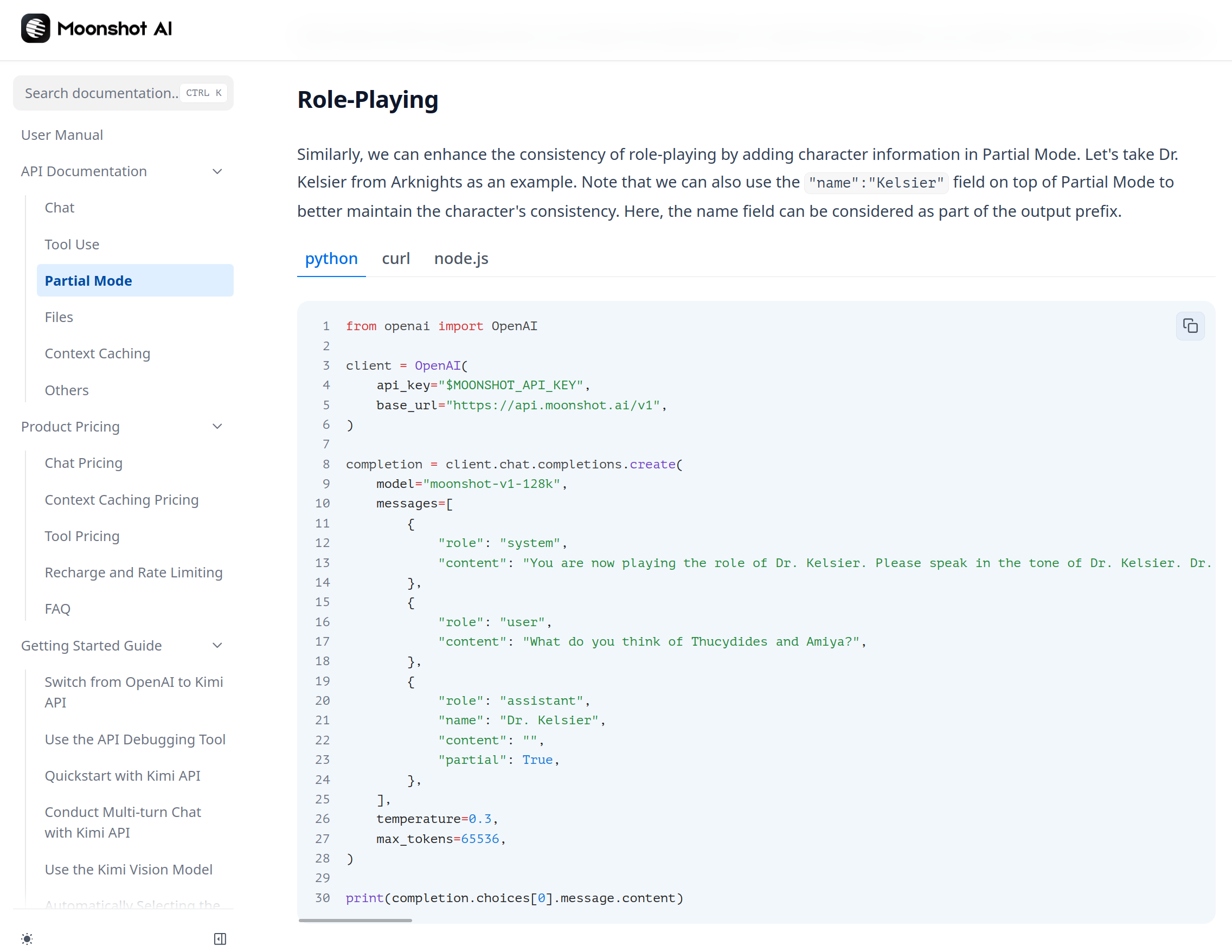Viewport: 1232px width, 952px height.
Task: Open Conduct Multi-turn Chat with Kimi API
Action: point(123,822)
